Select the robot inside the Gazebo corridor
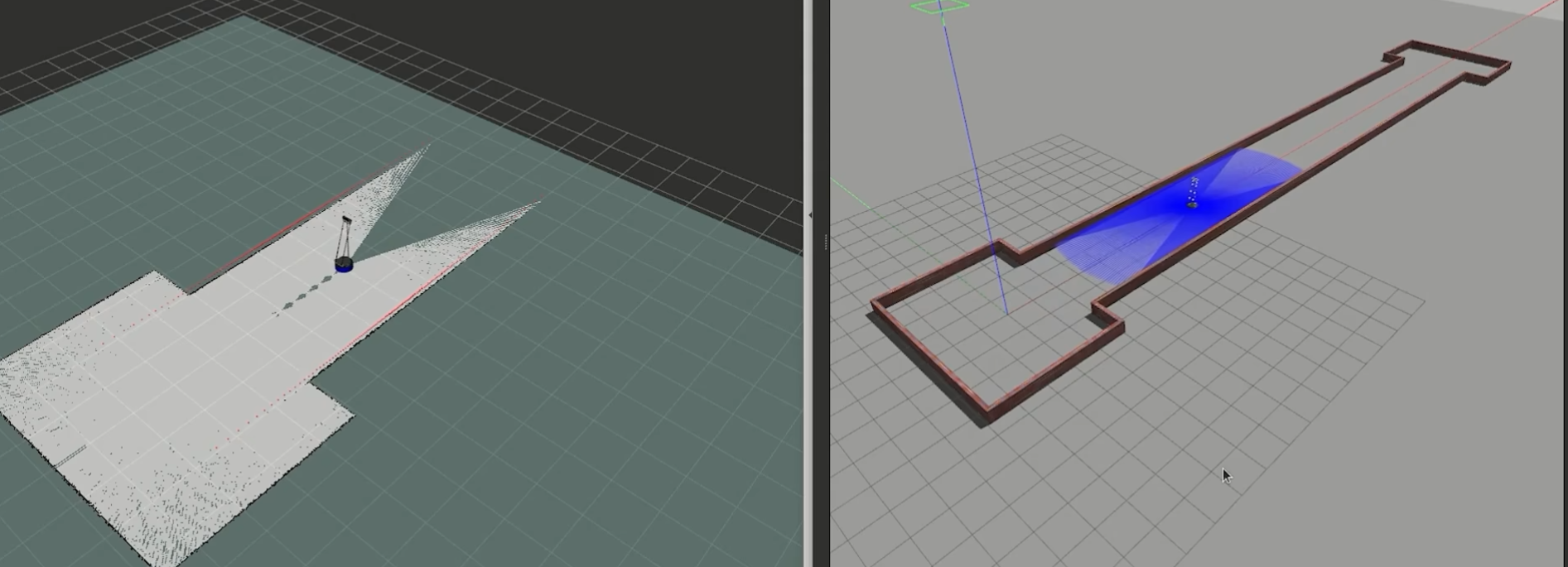 1193,202
